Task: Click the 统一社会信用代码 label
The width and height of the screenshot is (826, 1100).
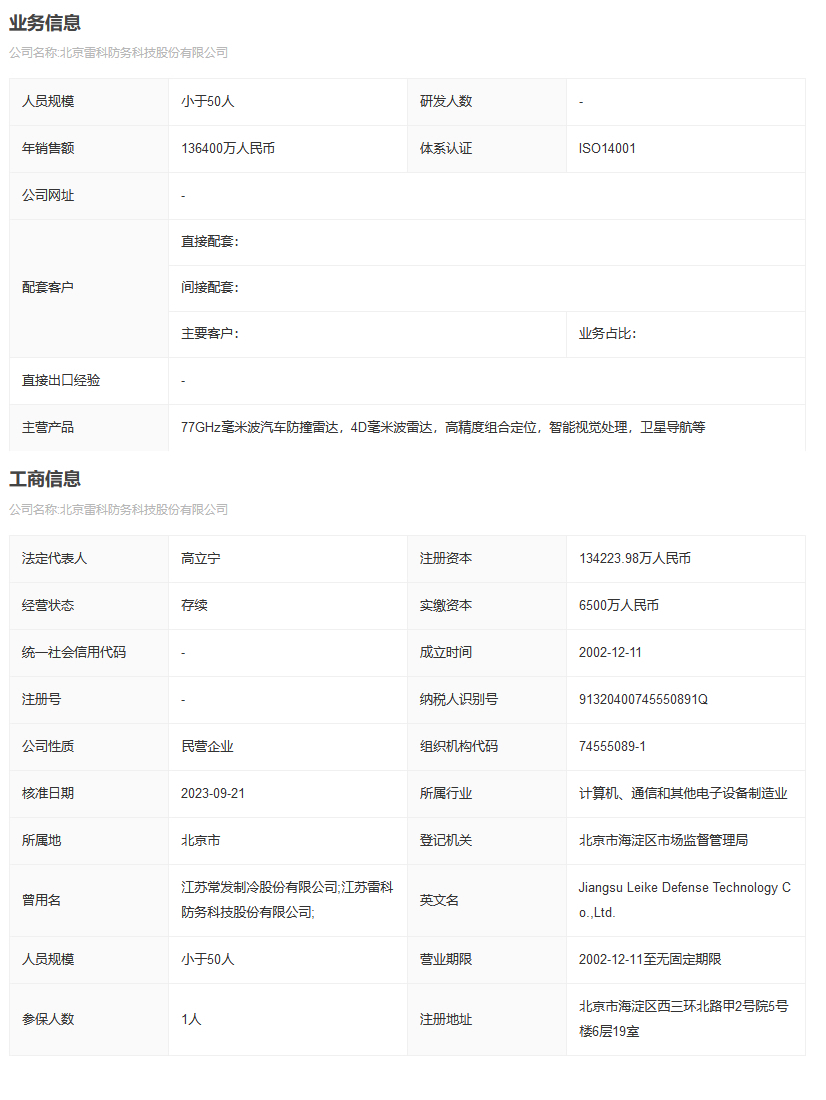Action: point(74,653)
